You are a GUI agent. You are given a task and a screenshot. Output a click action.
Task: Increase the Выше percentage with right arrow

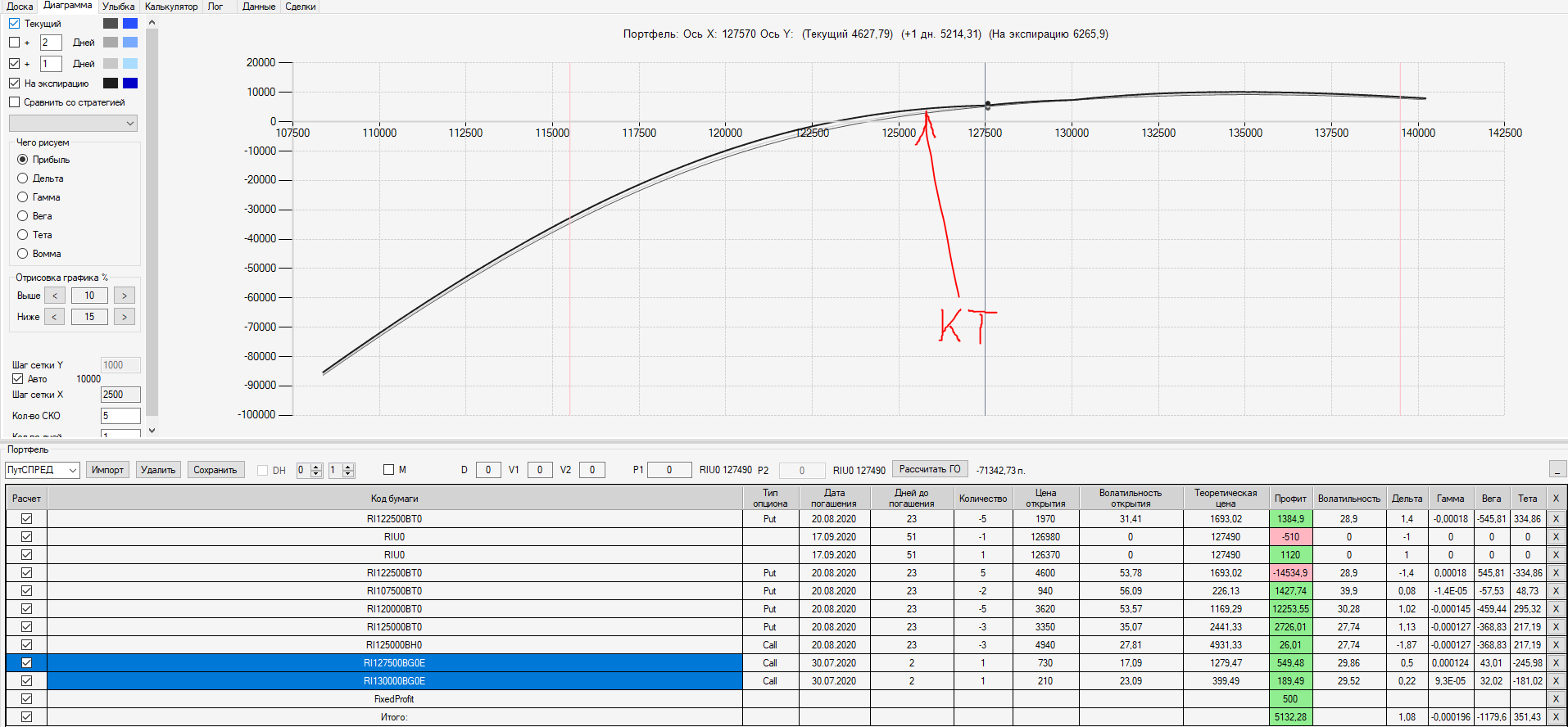pyautogui.click(x=125, y=296)
